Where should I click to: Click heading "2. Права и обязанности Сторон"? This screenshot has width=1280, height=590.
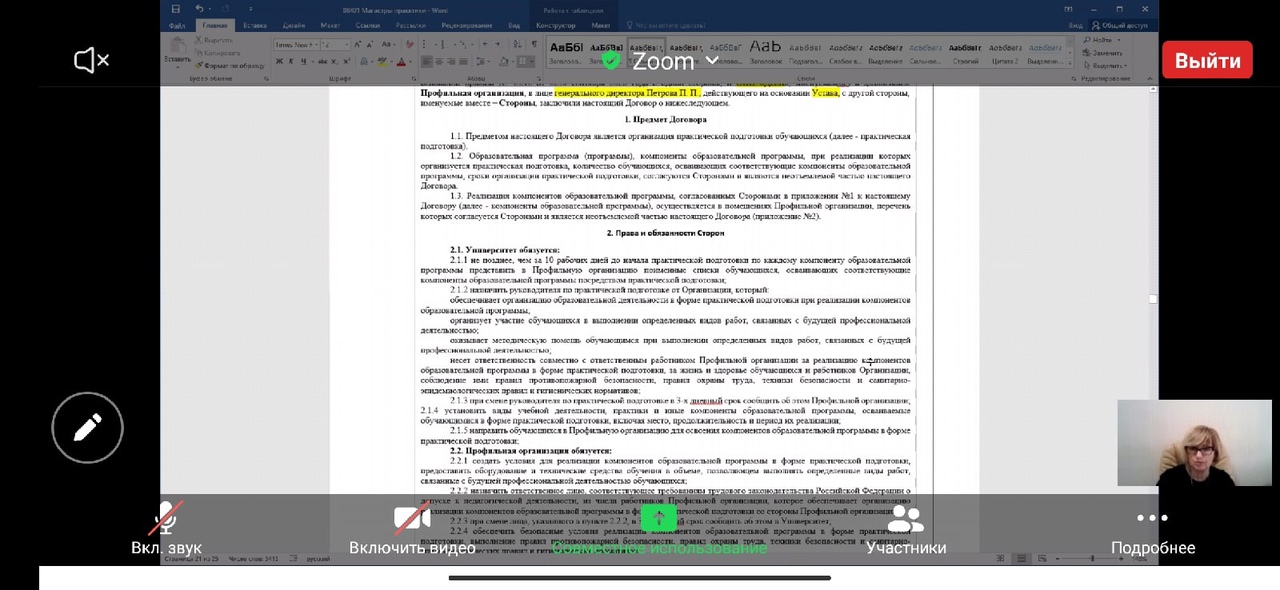click(x=665, y=233)
